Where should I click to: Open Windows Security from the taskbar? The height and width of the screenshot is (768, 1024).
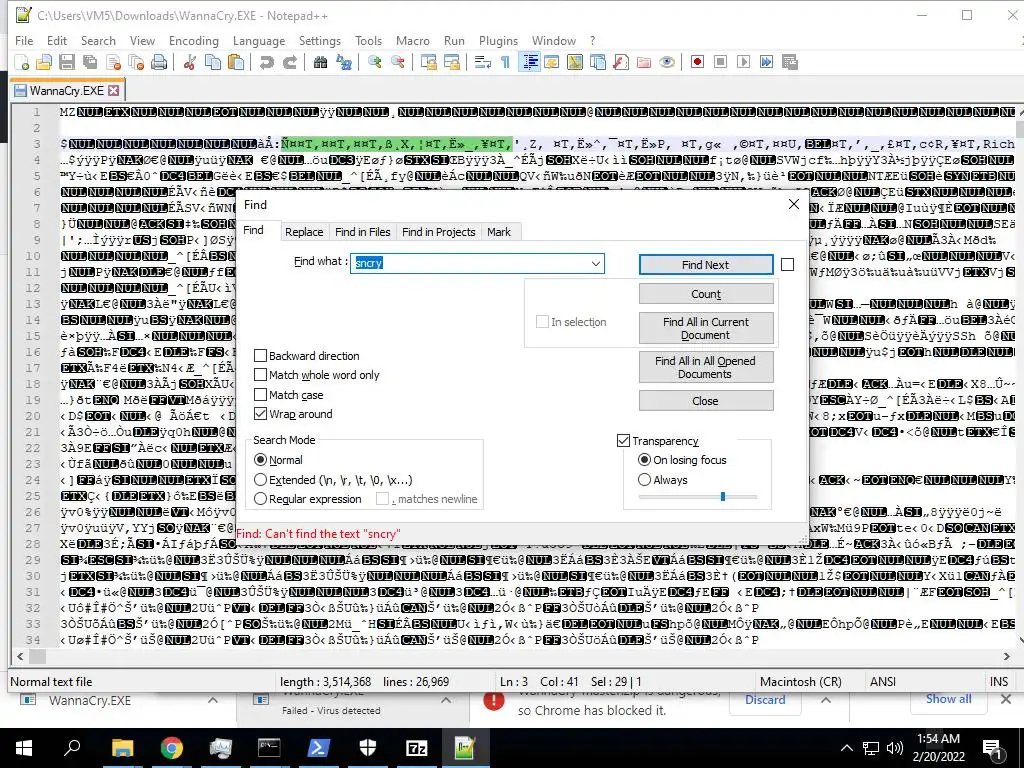click(x=368, y=748)
